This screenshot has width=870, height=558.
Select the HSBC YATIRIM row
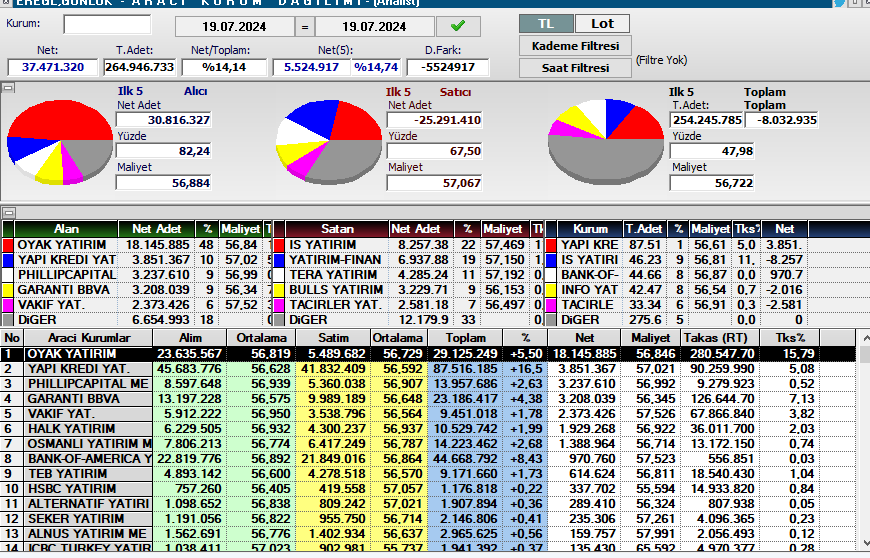pos(428,489)
